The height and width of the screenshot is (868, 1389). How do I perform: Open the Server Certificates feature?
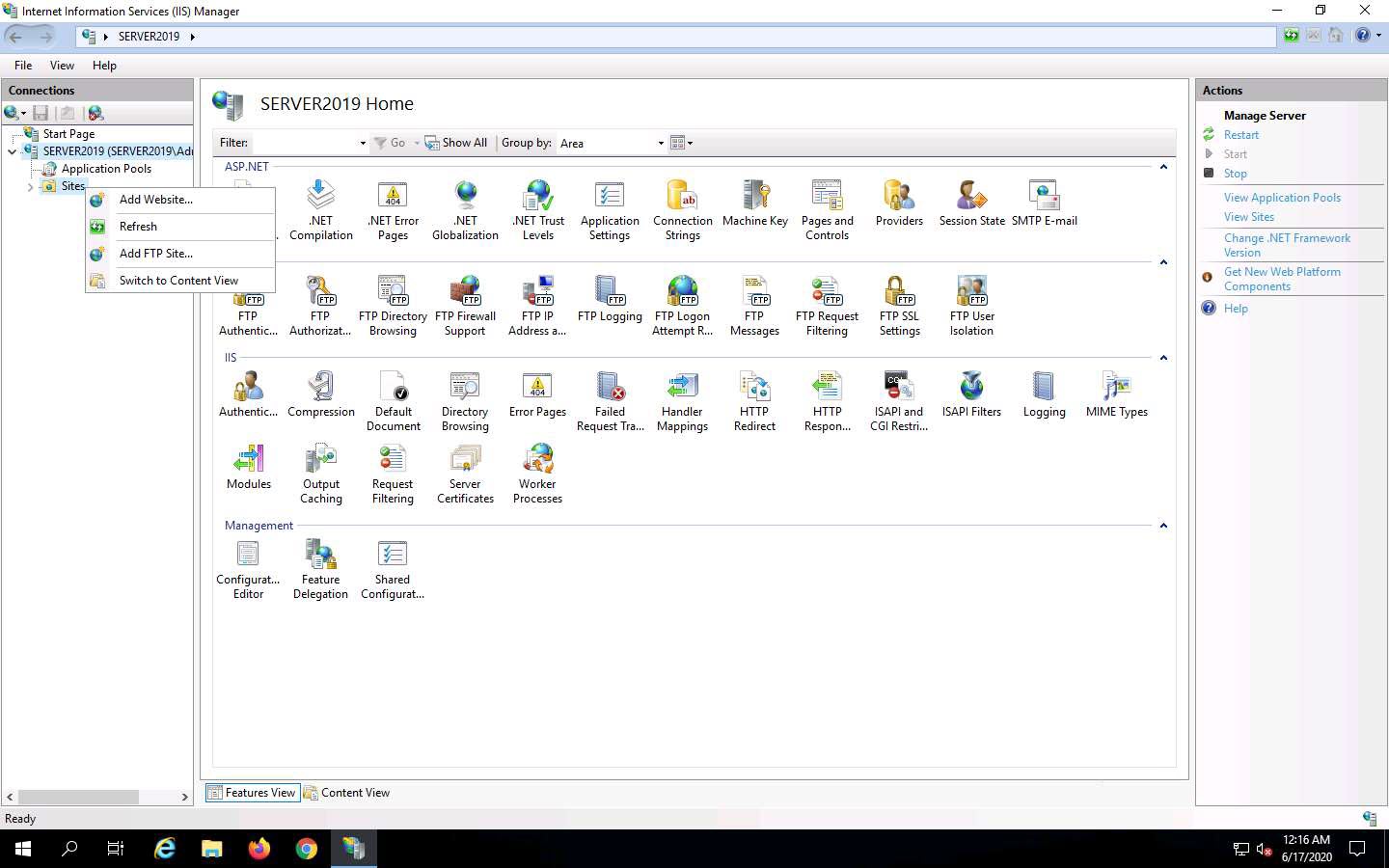coord(465,473)
